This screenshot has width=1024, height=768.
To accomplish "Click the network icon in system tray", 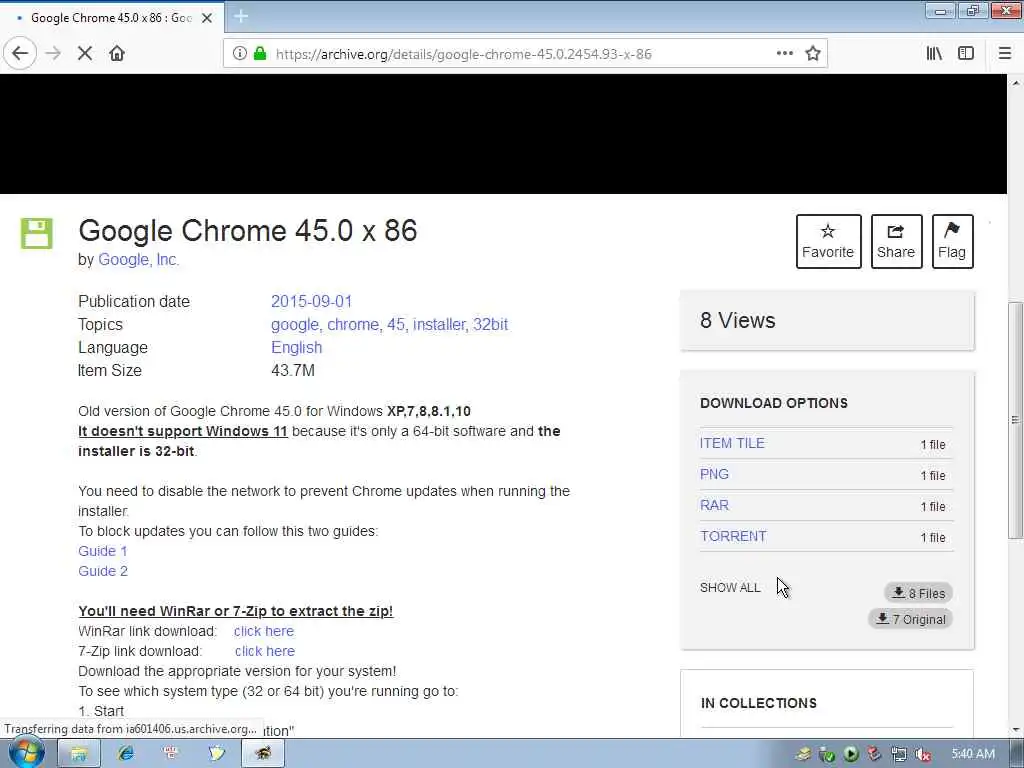I will [x=899, y=754].
